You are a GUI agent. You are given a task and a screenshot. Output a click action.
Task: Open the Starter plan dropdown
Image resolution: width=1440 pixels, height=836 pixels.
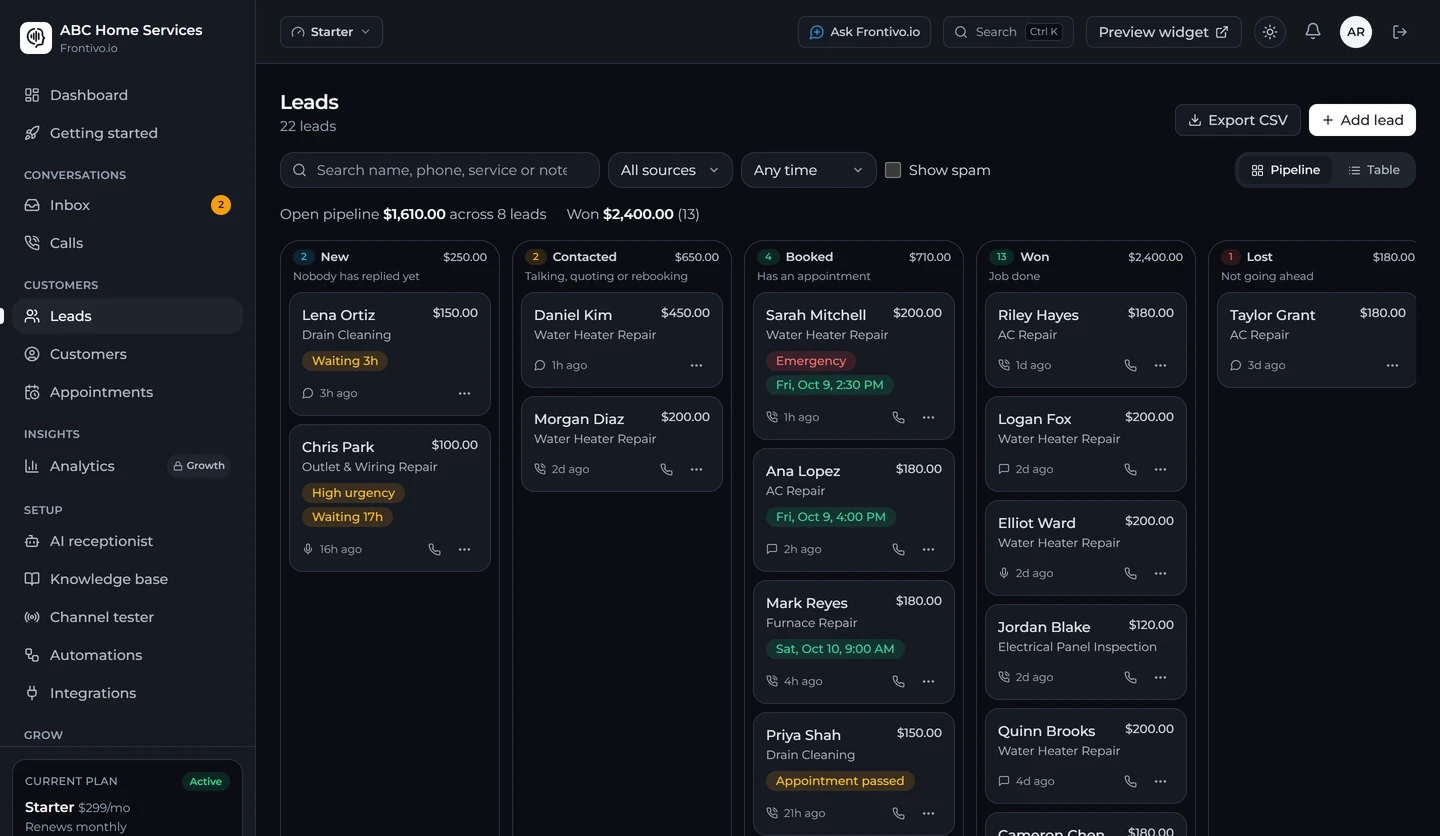click(331, 32)
